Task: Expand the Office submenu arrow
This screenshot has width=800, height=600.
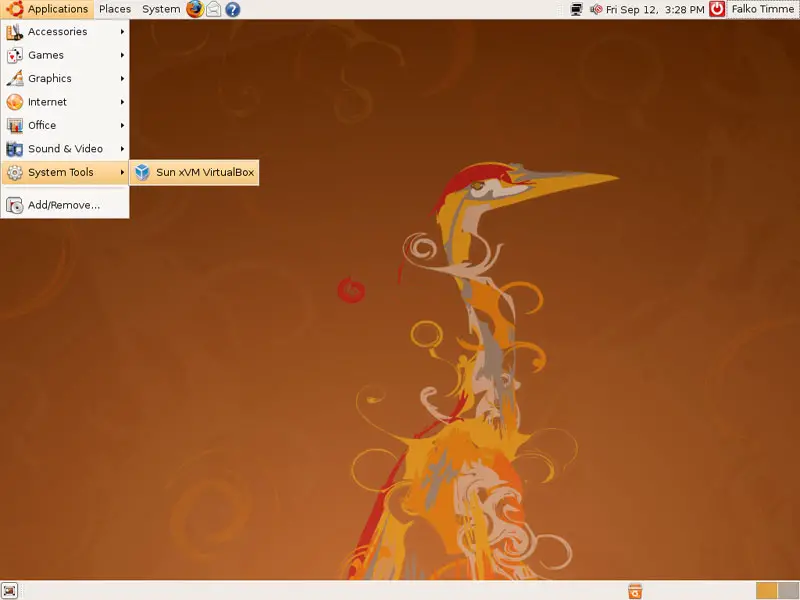Action: point(122,126)
